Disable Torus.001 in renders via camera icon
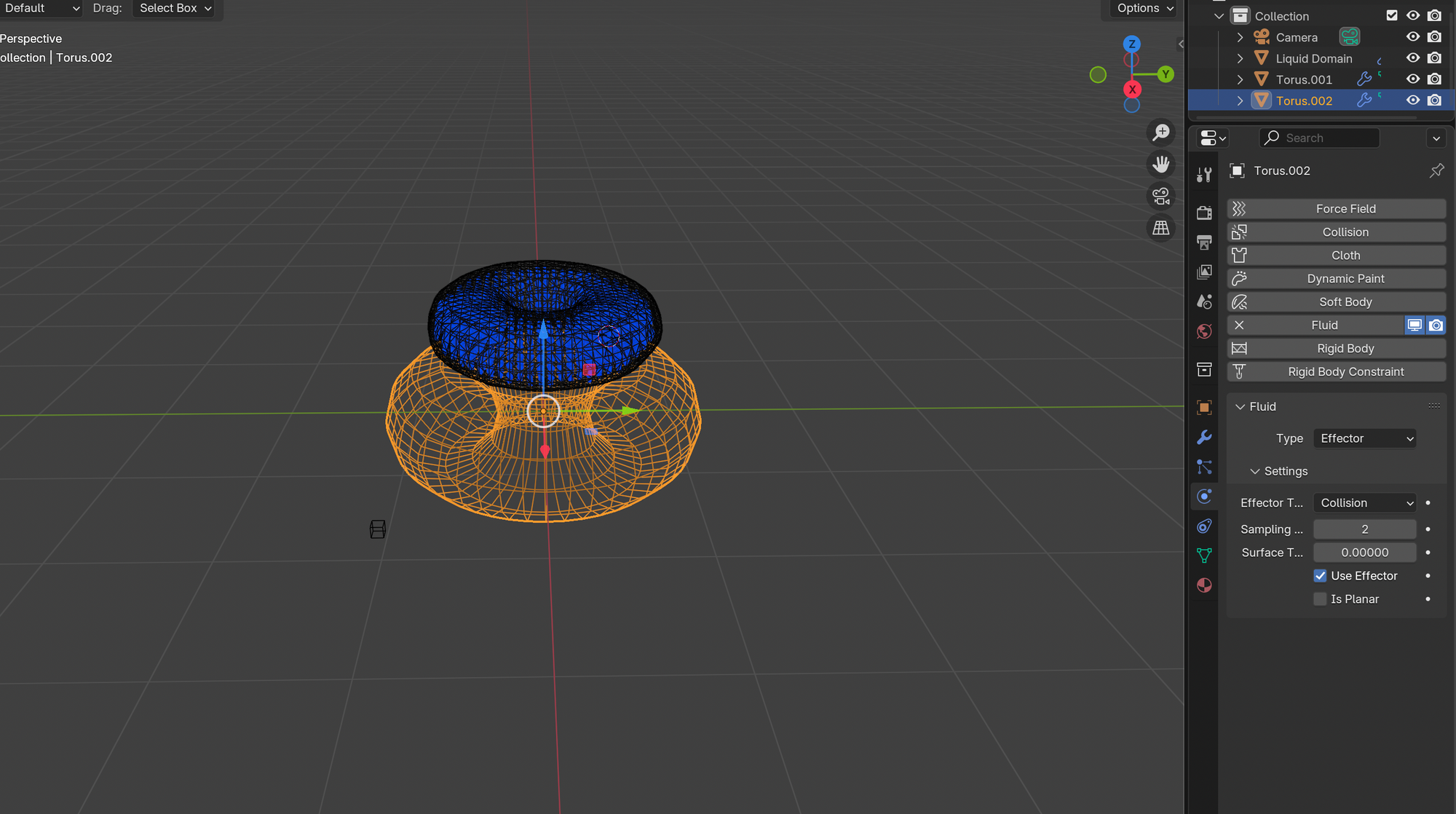Screen dimensions: 1456x814 pyautogui.click(x=1434, y=79)
